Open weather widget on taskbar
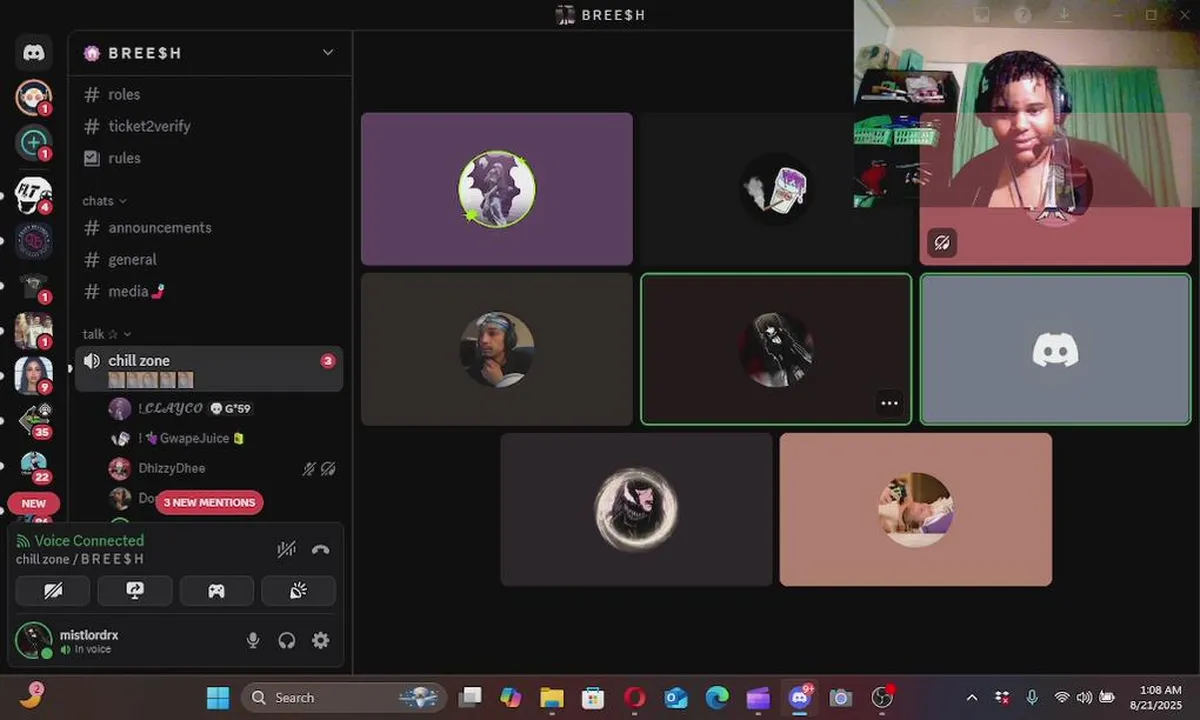1200x720 pixels. [x=31, y=697]
